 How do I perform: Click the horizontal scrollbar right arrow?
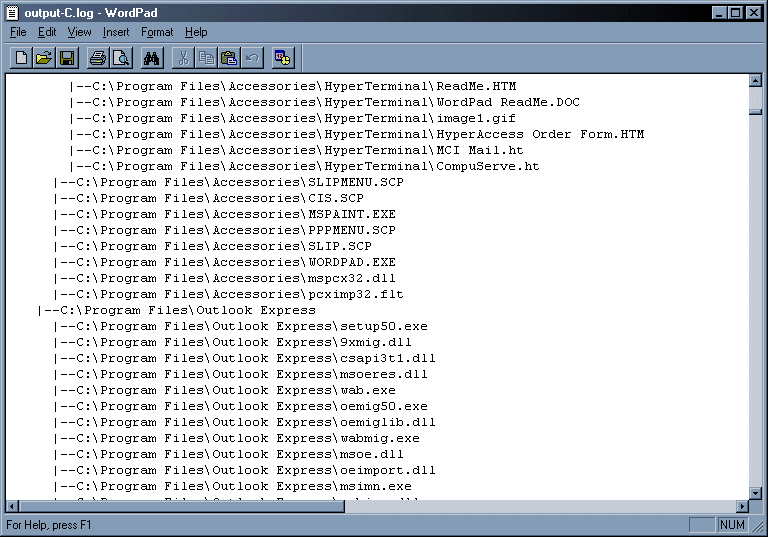tap(742, 506)
